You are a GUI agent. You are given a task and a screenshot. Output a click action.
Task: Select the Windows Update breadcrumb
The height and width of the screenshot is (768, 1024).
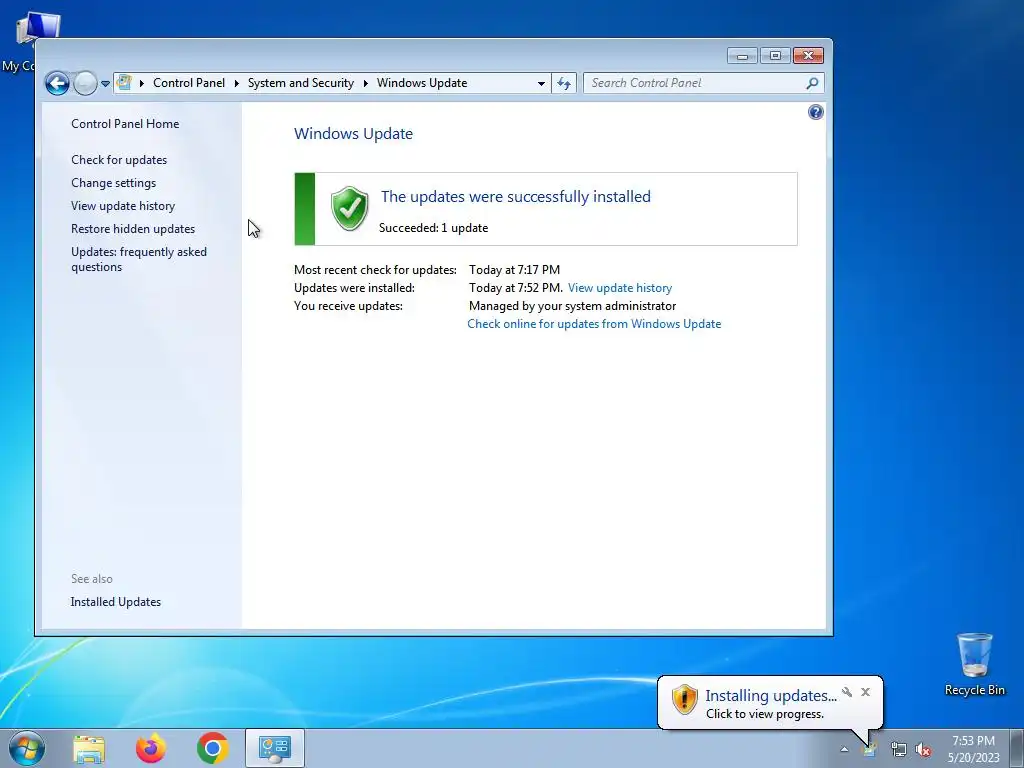pos(422,83)
